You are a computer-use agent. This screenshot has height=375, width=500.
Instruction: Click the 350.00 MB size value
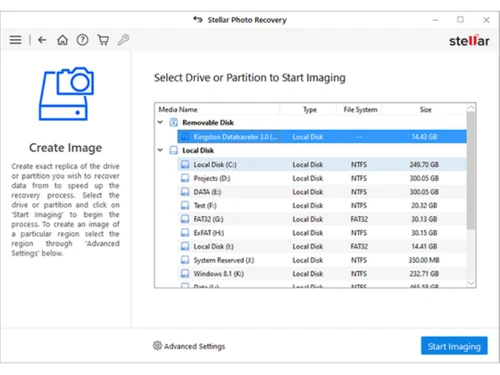tap(424, 260)
